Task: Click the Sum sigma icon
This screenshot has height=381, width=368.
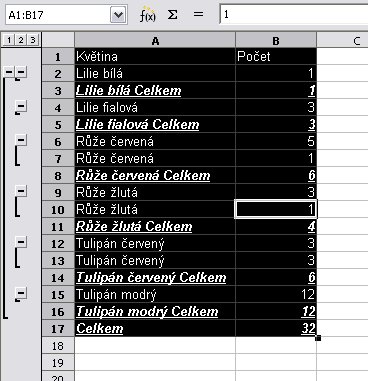Action: pos(172,15)
